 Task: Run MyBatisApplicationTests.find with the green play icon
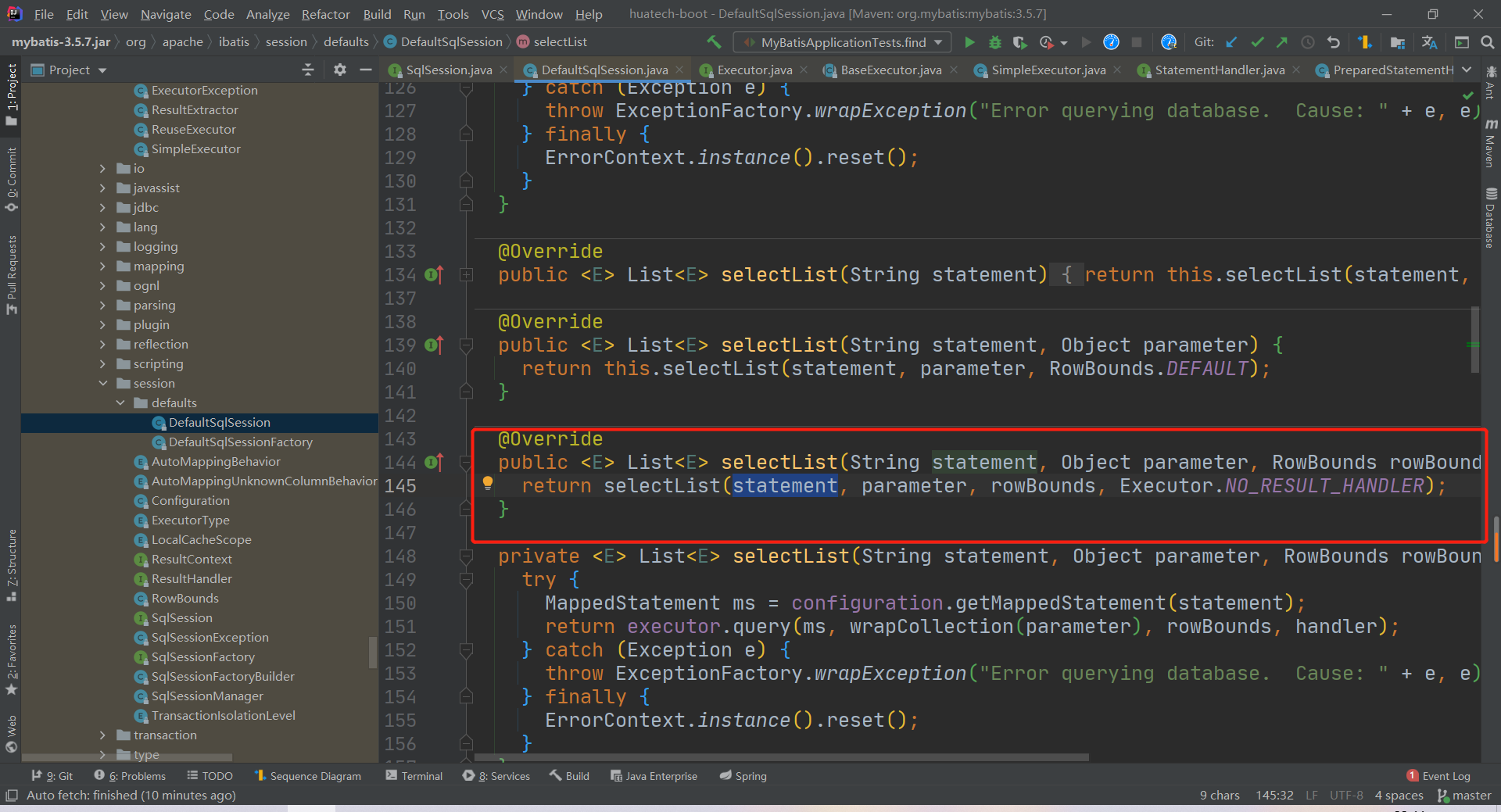tap(969, 42)
